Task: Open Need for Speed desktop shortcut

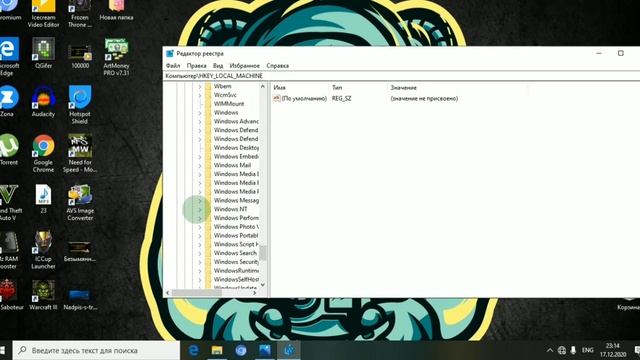Action: pyautogui.click(x=80, y=153)
